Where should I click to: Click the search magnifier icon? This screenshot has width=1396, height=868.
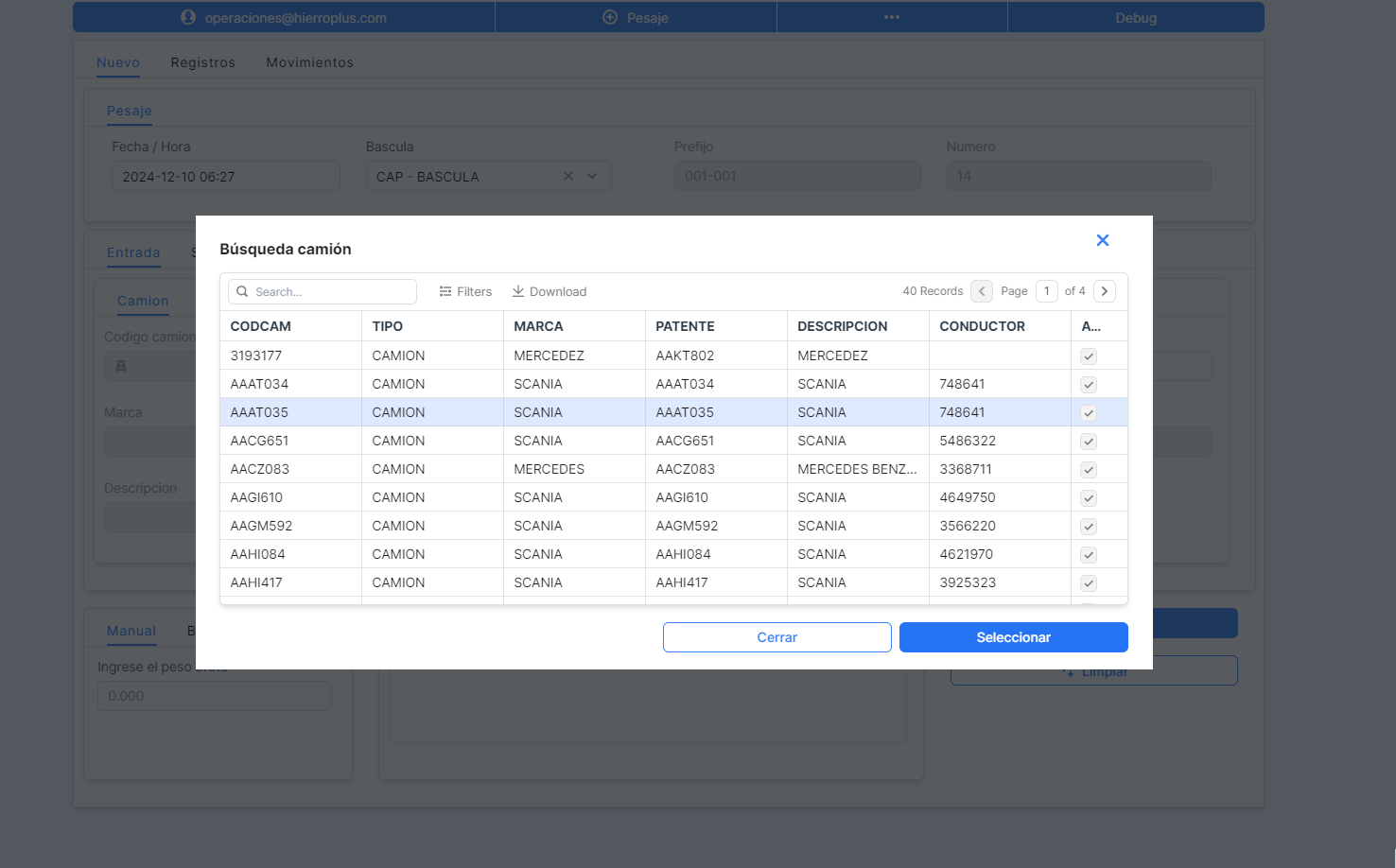[242, 291]
